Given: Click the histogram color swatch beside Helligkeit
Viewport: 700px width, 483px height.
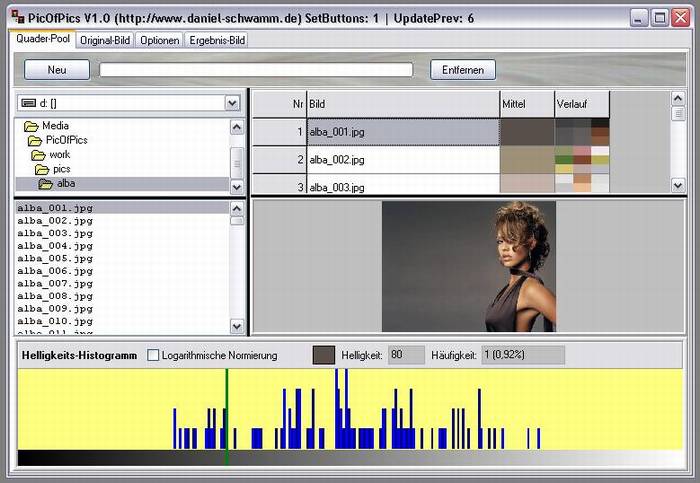Looking at the screenshot, I should [324, 355].
